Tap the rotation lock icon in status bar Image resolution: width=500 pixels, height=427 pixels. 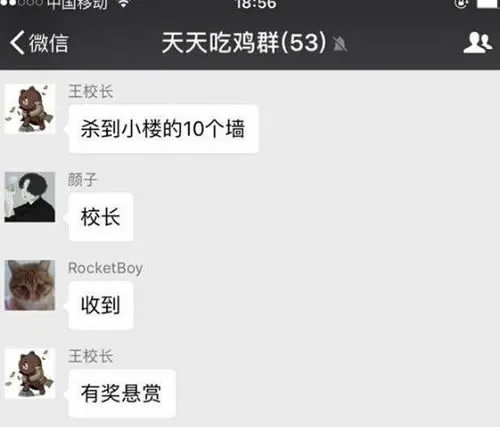click(461, 3)
